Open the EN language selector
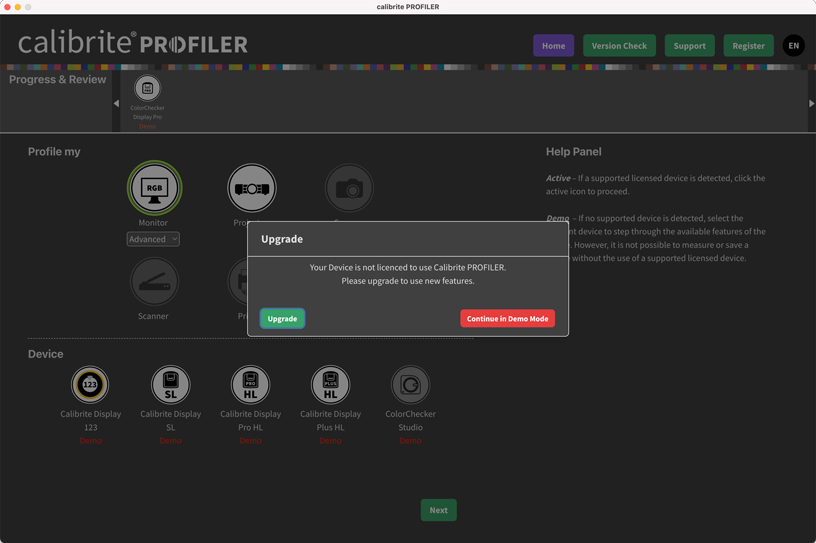The image size is (816, 543). coord(793,46)
